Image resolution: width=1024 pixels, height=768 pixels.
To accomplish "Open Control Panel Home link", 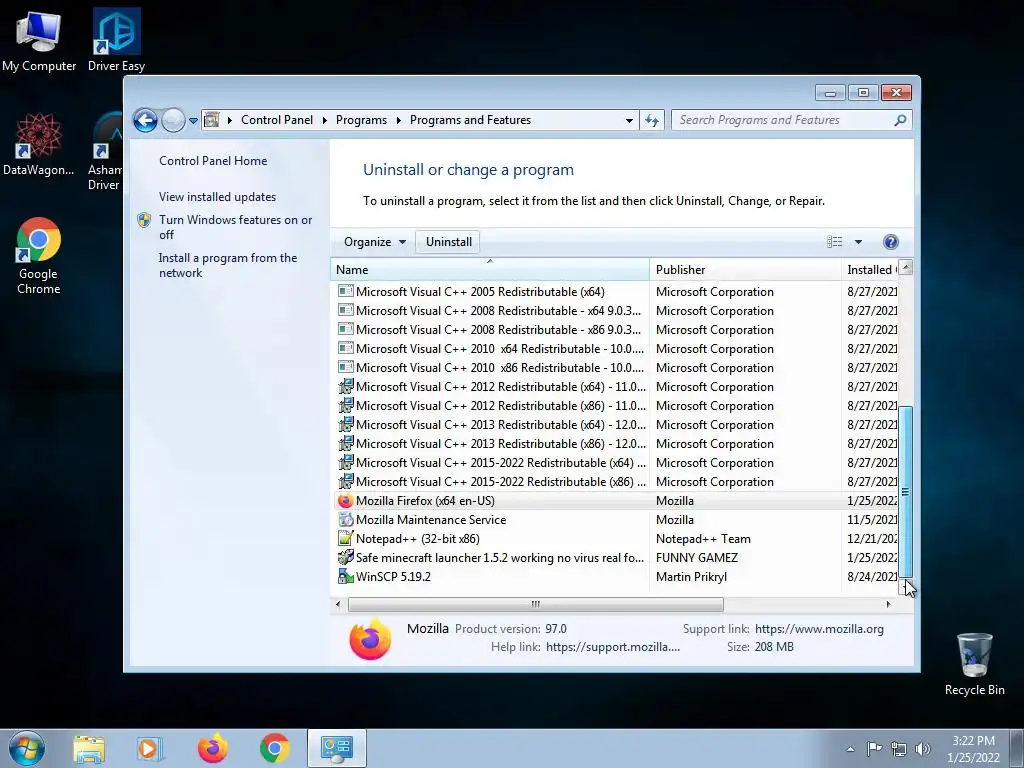I will 213,161.
